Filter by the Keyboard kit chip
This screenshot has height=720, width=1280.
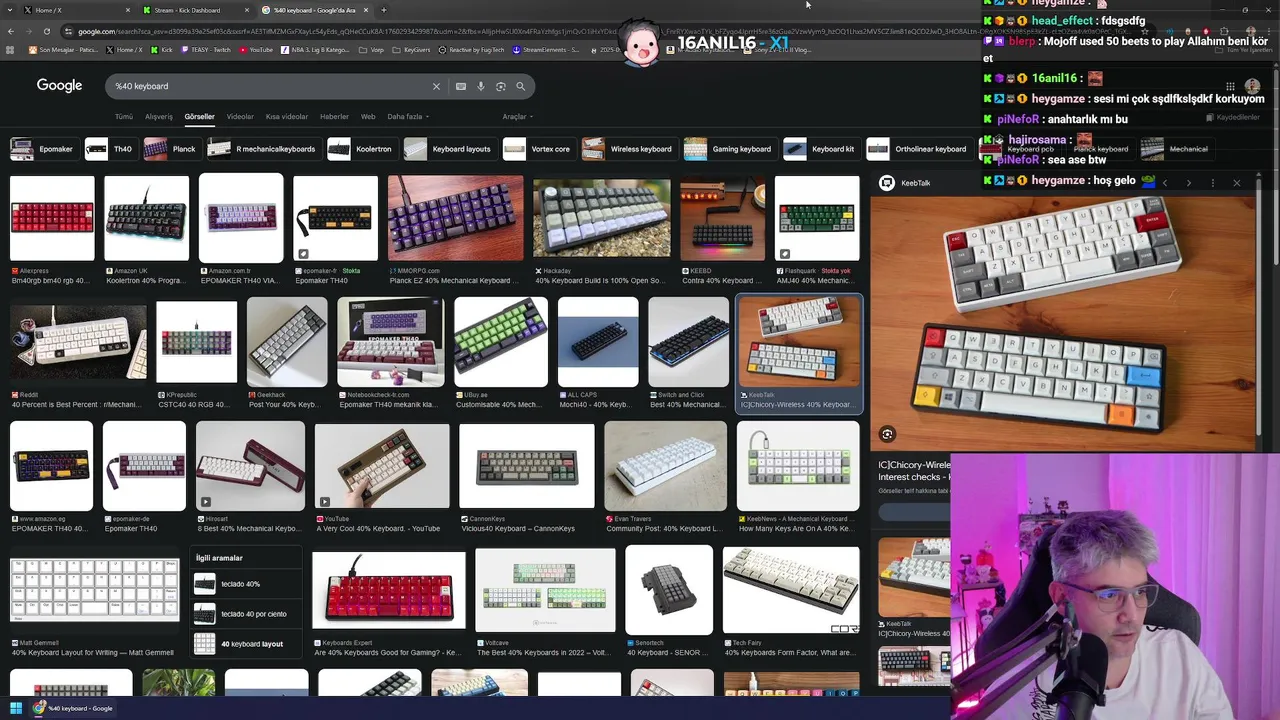[x=820, y=149]
